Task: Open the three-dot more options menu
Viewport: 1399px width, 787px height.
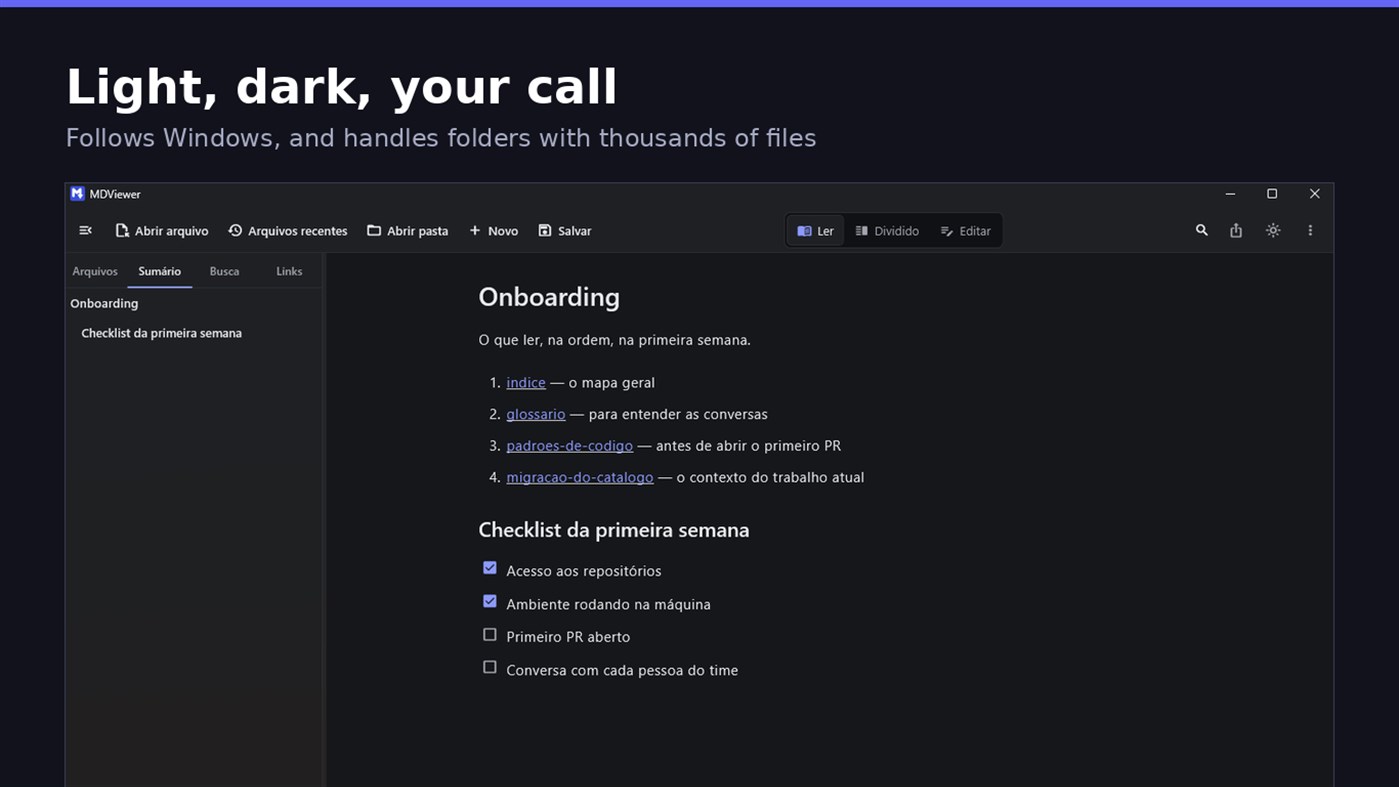Action: pyautogui.click(x=1310, y=231)
